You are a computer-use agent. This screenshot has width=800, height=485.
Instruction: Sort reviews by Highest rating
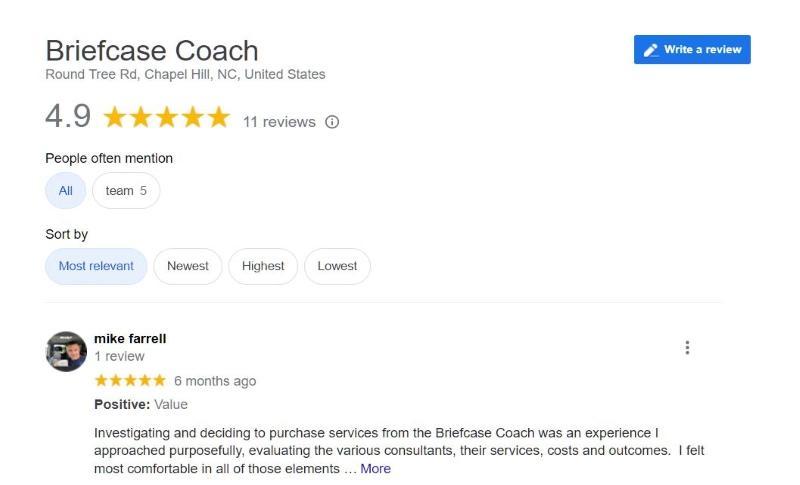[263, 266]
